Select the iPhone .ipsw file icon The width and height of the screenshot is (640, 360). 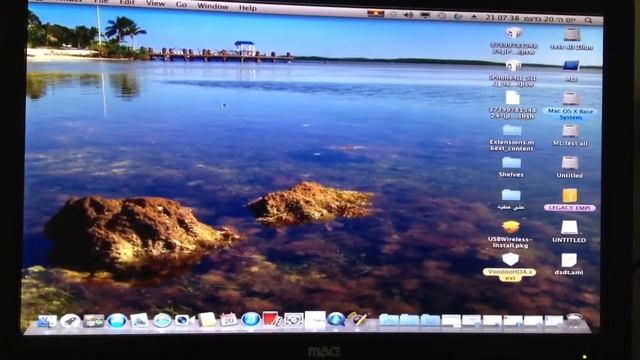(x=513, y=66)
